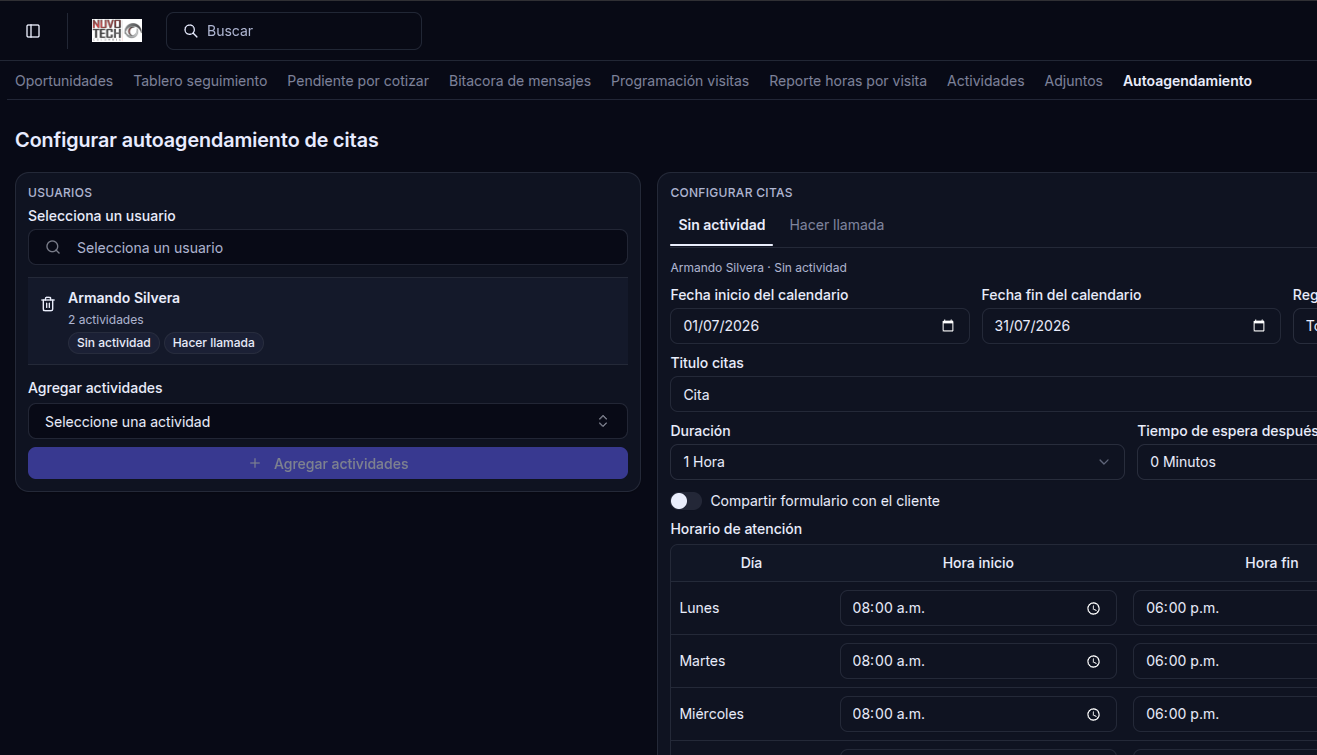Click Hacer llamada chip under Armando Silvera
Image resolution: width=1317 pixels, height=755 pixels.
click(214, 343)
